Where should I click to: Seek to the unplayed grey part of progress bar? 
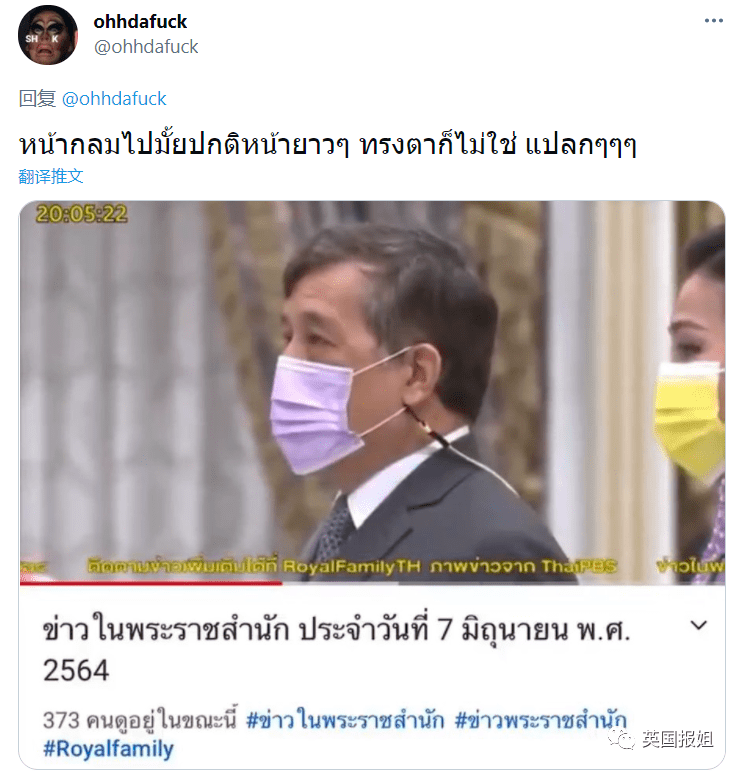503,584
